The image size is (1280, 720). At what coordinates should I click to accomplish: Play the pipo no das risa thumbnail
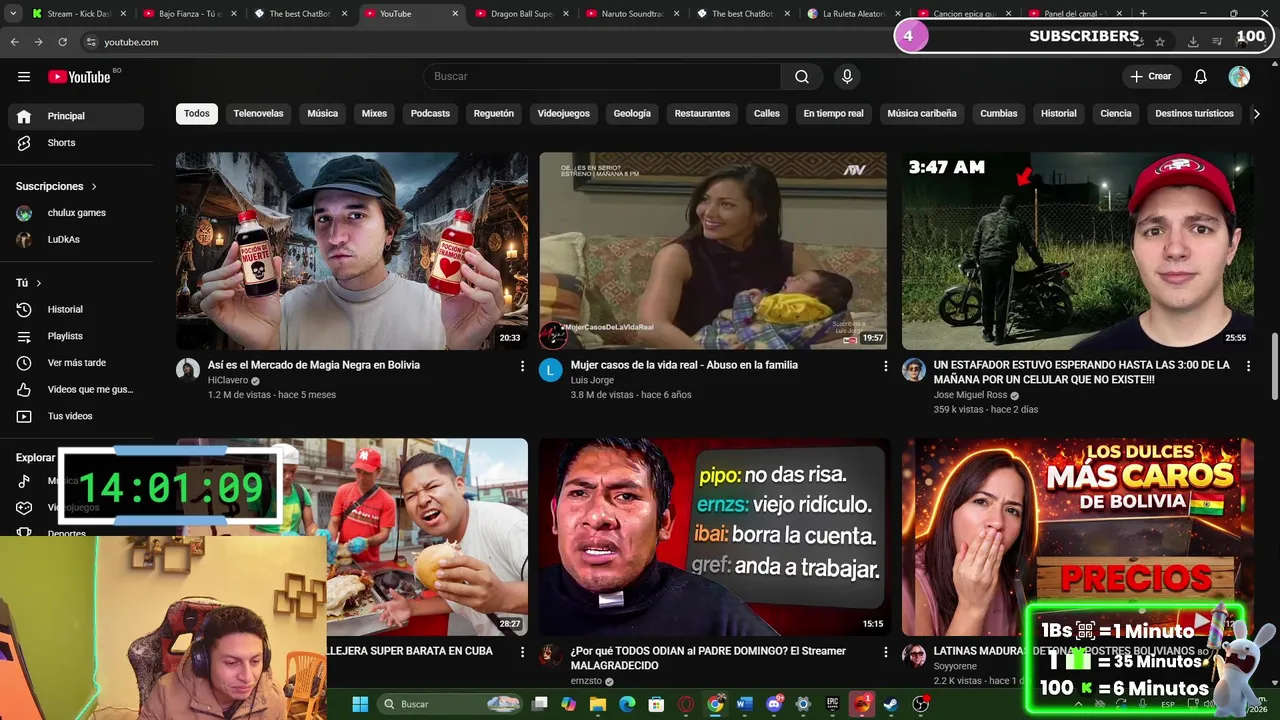pos(713,537)
